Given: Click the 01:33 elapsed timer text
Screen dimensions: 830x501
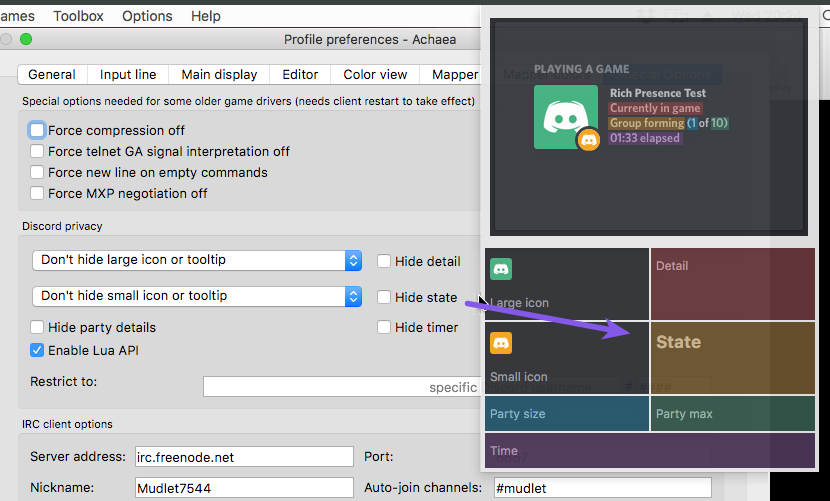Looking at the screenshot, I should tap(645, 138).
